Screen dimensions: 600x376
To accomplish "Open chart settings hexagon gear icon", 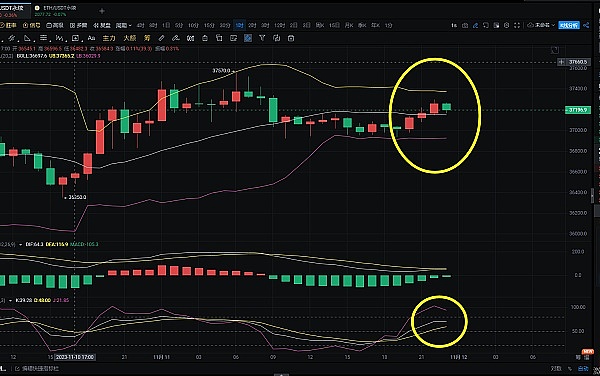I will point(507,25).
